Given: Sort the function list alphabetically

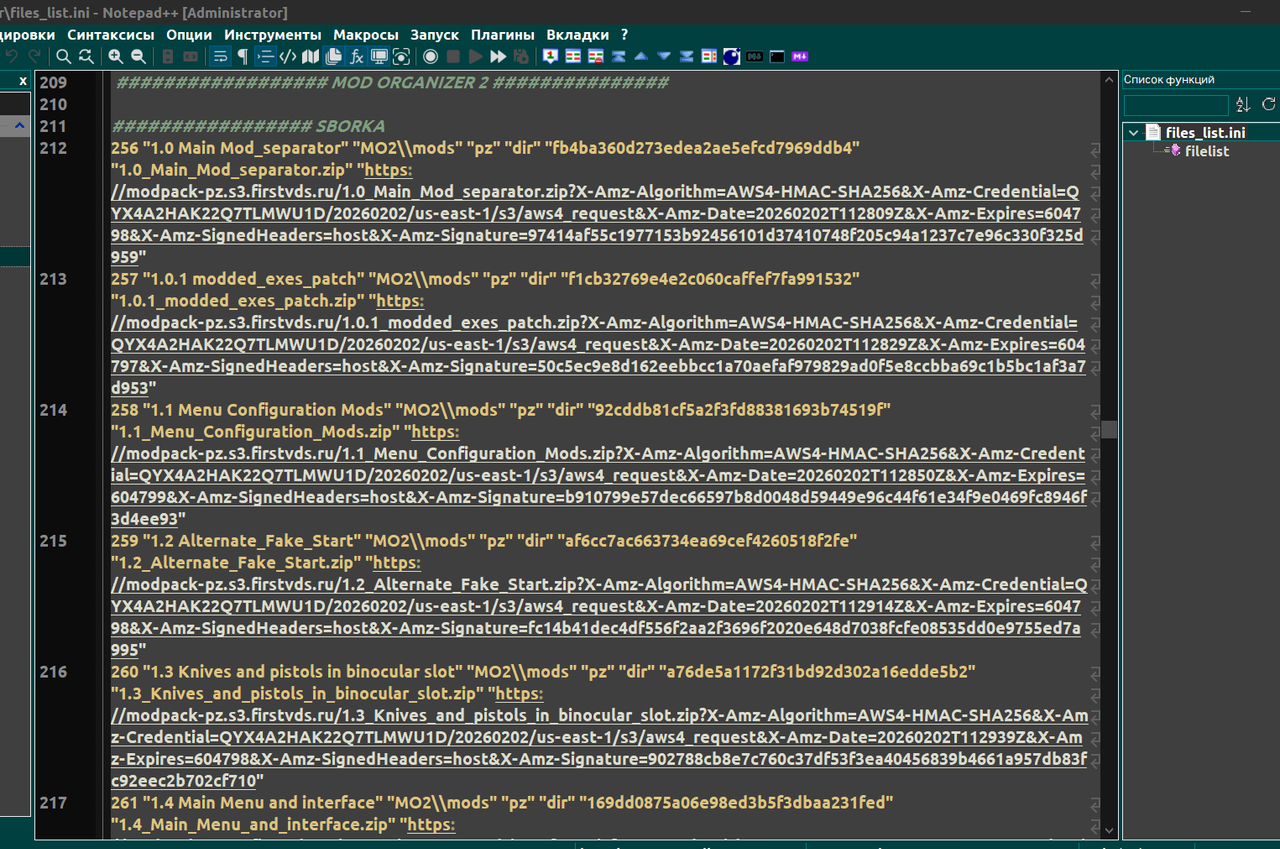Looking at the screenshot, I should click(x=1243, y=104).
